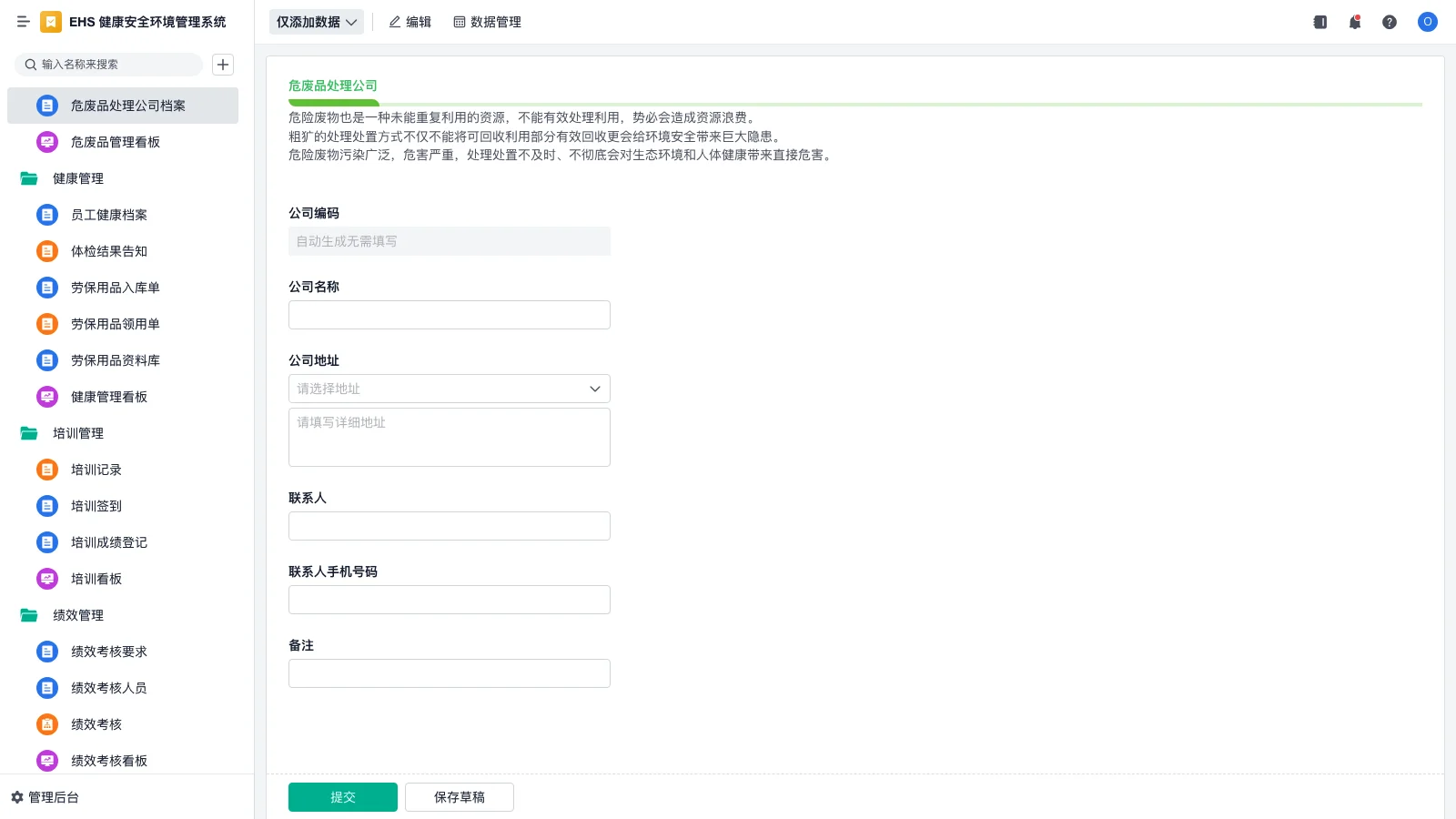Toggle the sidebar with hamburger icon
1456x819 pixels.
coord(24,22)
